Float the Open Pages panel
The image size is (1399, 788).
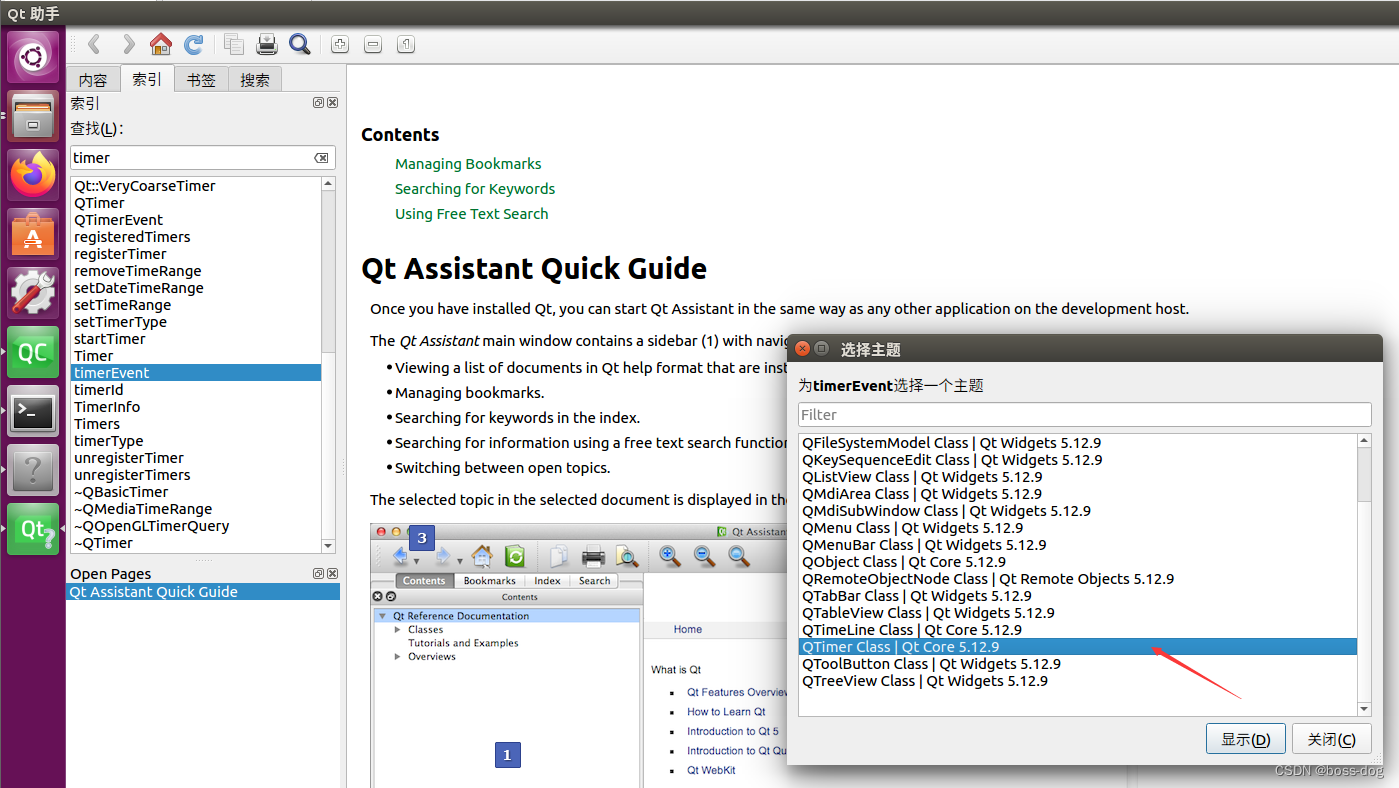pos(318,574)
